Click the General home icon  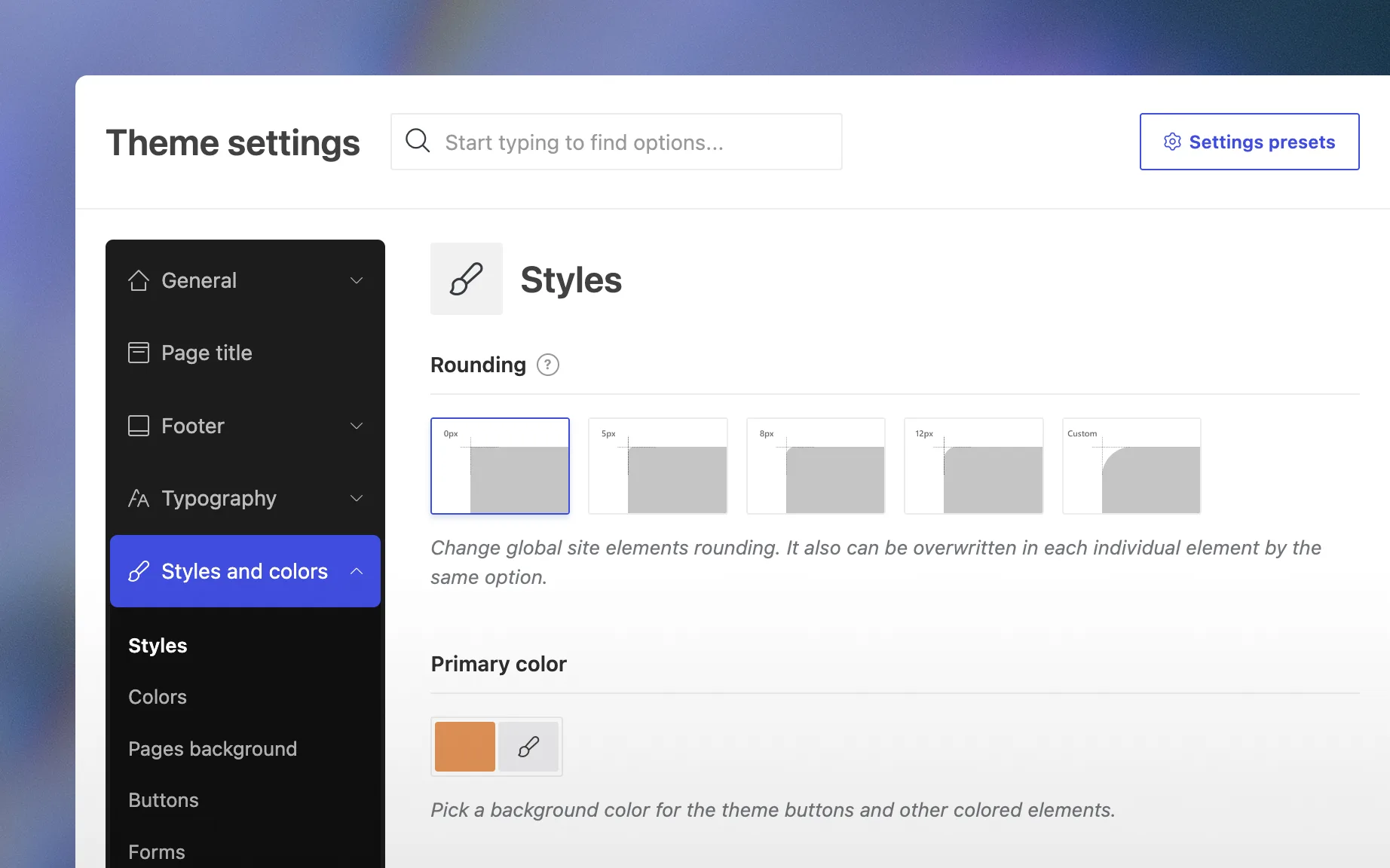click(139, 280)
